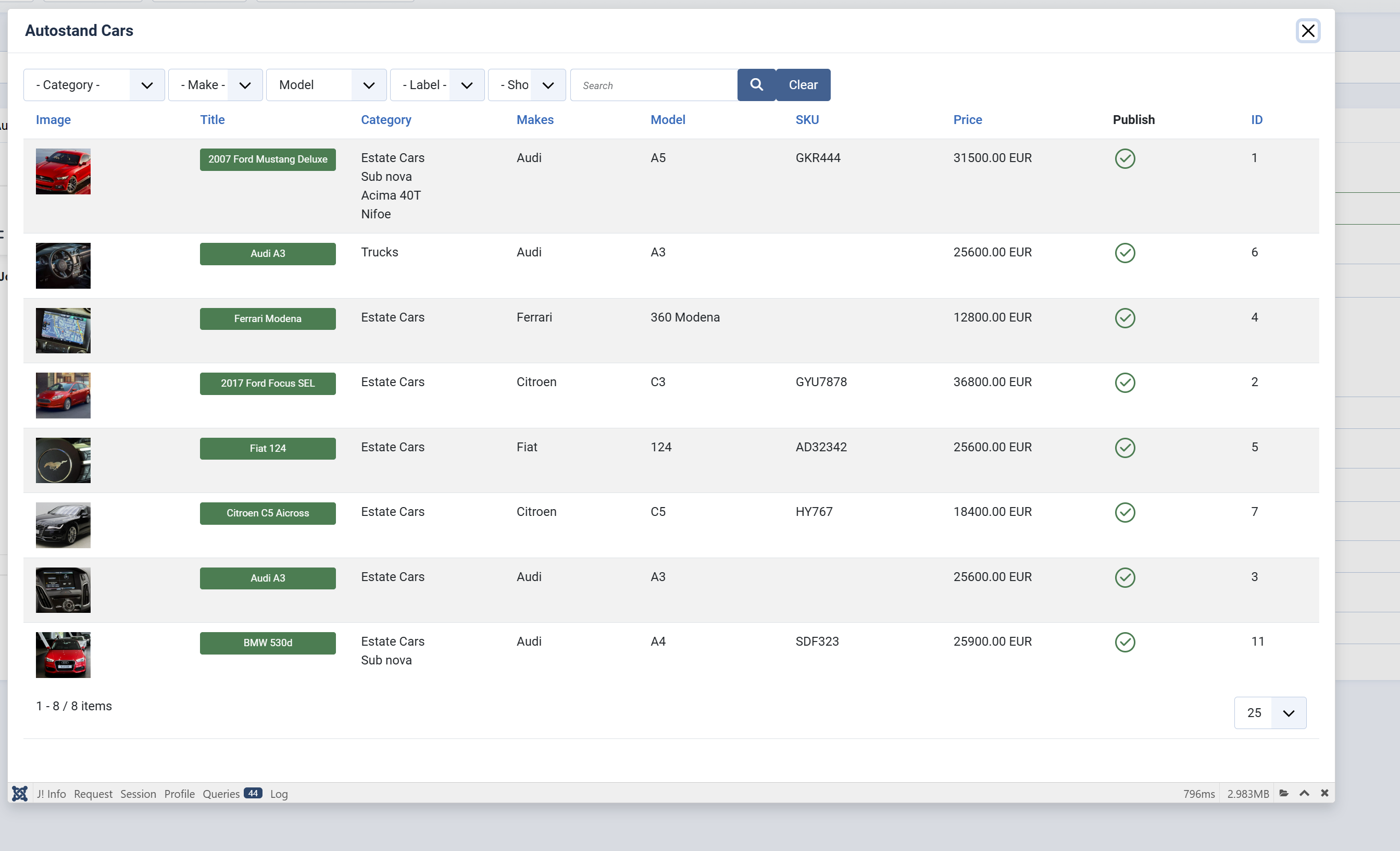Open Session debug tab
The width and height of the screenshot is (1400, 851).
click(x=138, y=794)
